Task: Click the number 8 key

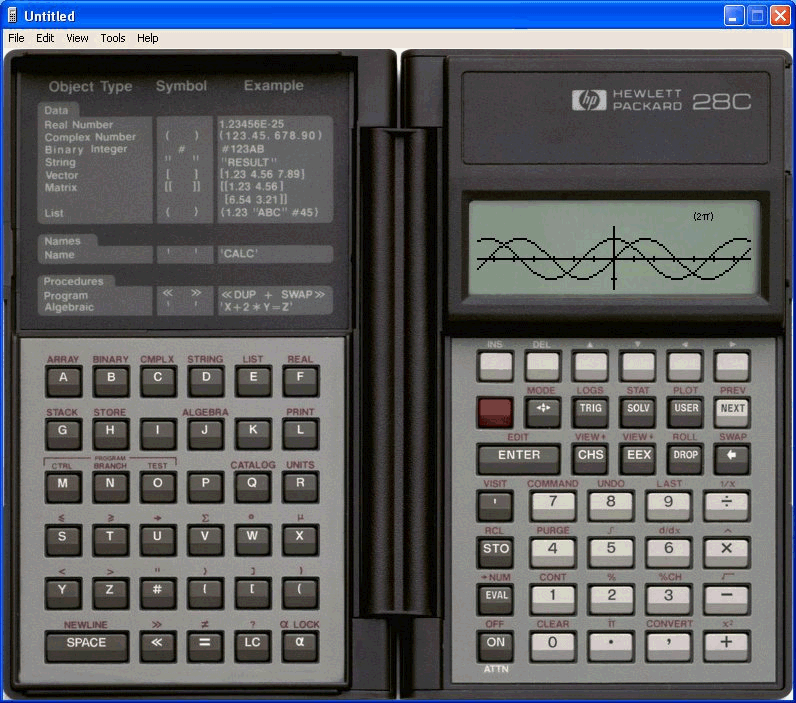Action: click(x=611, y=505)
